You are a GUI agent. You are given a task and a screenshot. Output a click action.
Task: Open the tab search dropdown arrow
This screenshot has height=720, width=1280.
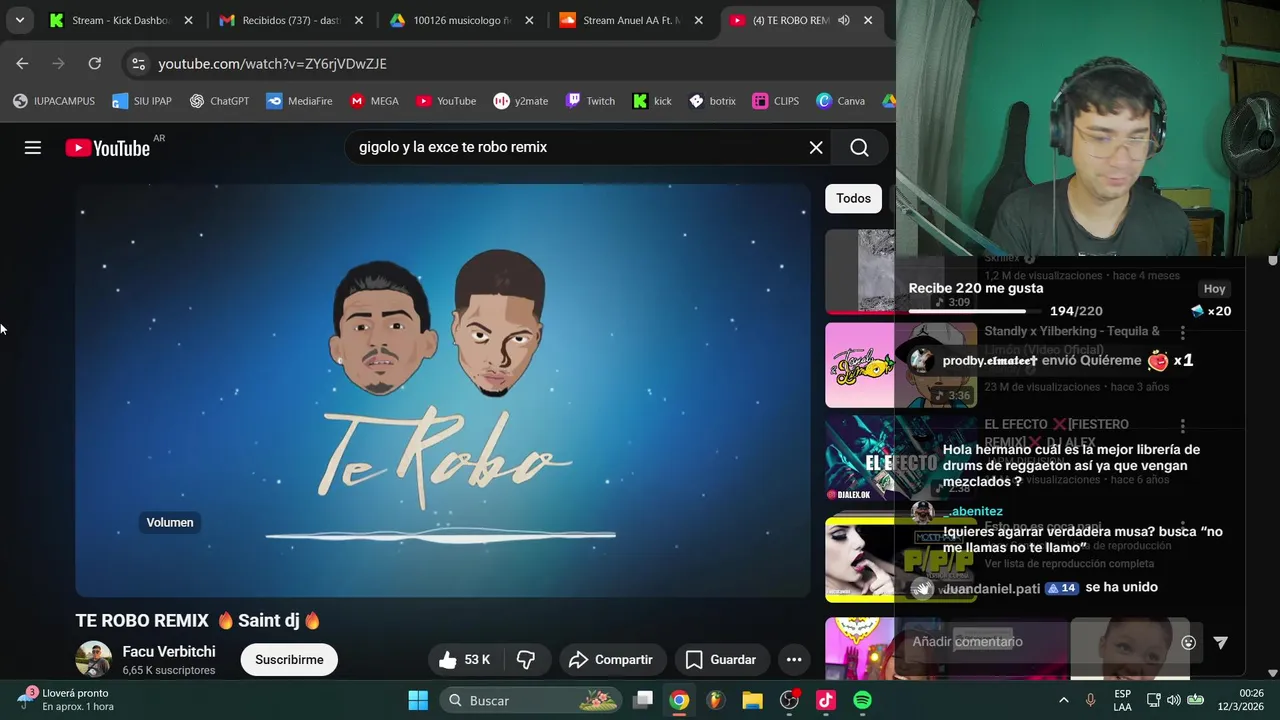pyautogui.click(x=19, y=20)
